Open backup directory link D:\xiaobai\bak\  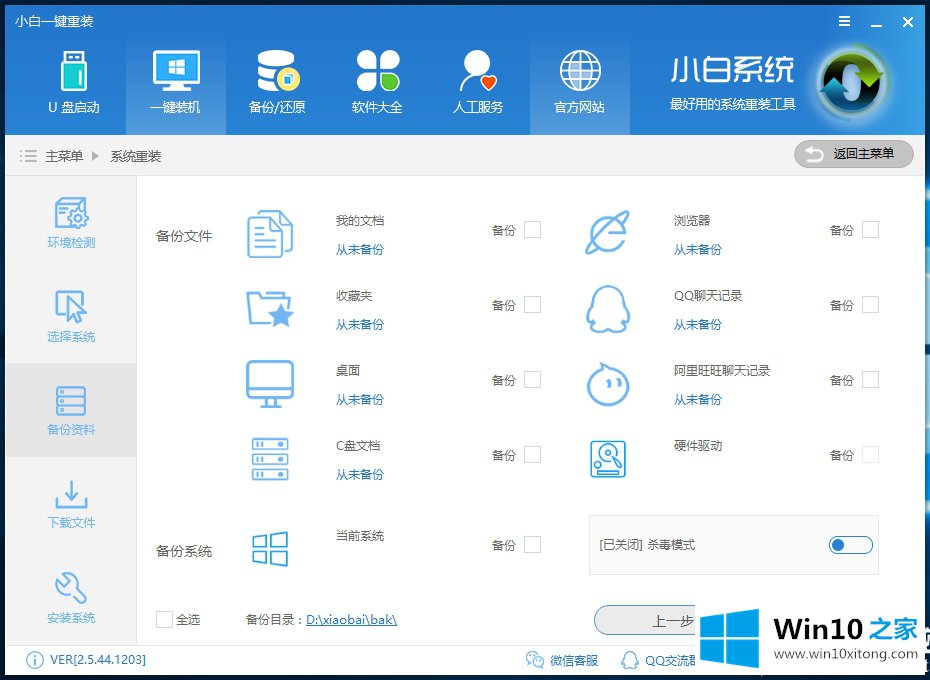351,619
